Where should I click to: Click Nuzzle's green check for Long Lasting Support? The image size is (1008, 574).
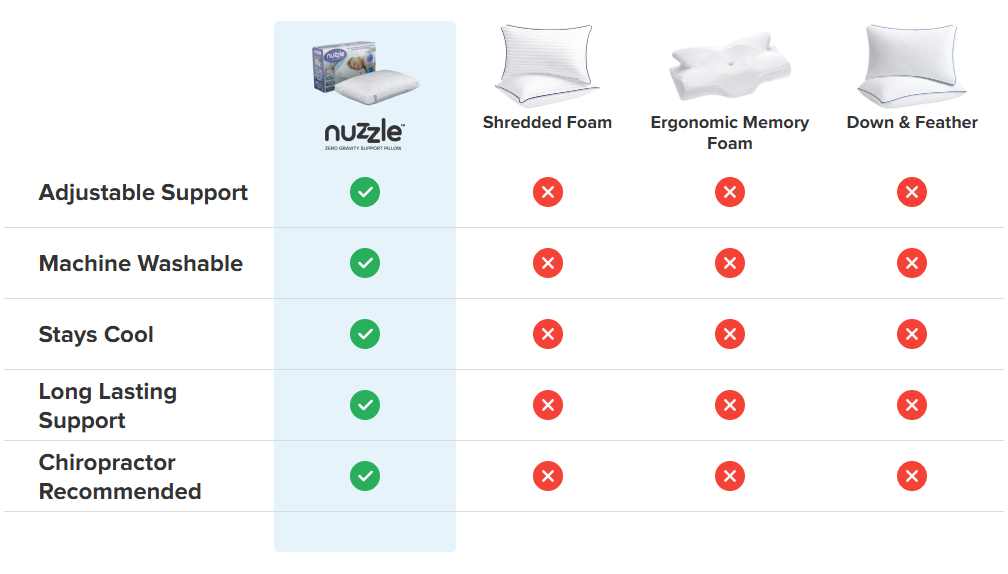click(365, 405)
